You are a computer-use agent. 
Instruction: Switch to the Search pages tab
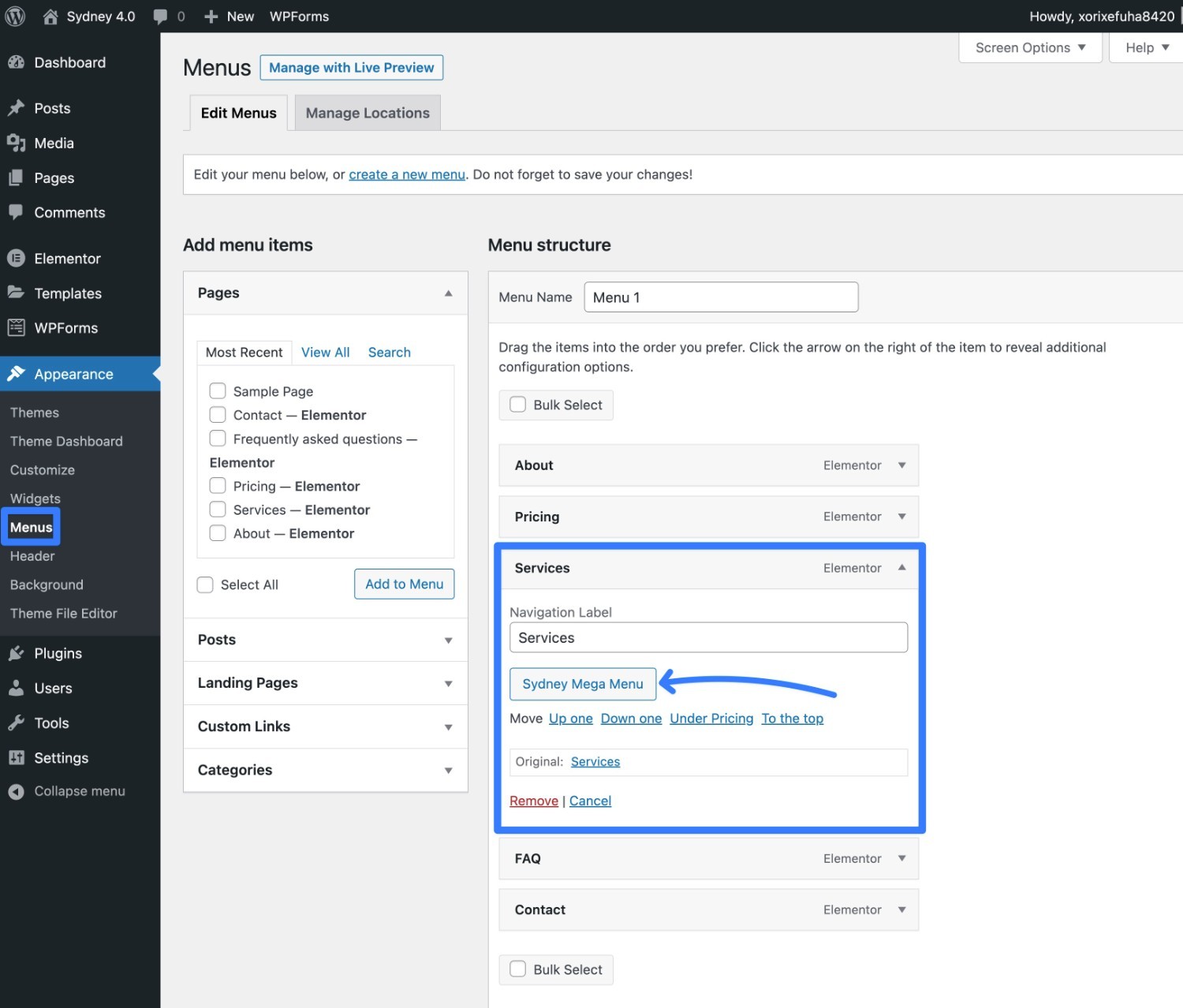pyautogui.click(x=389, y=353)
